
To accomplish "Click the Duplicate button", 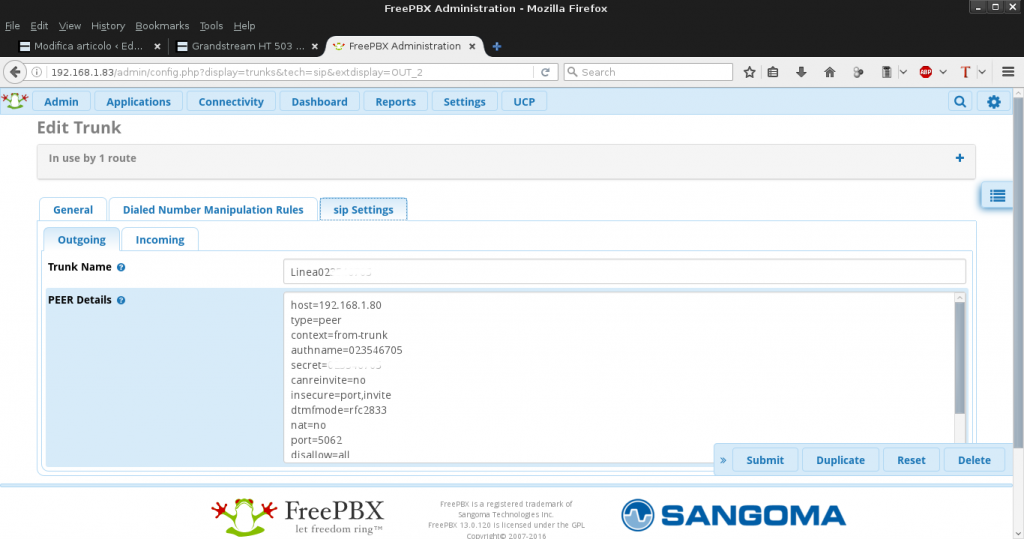I will click(840, 460).
